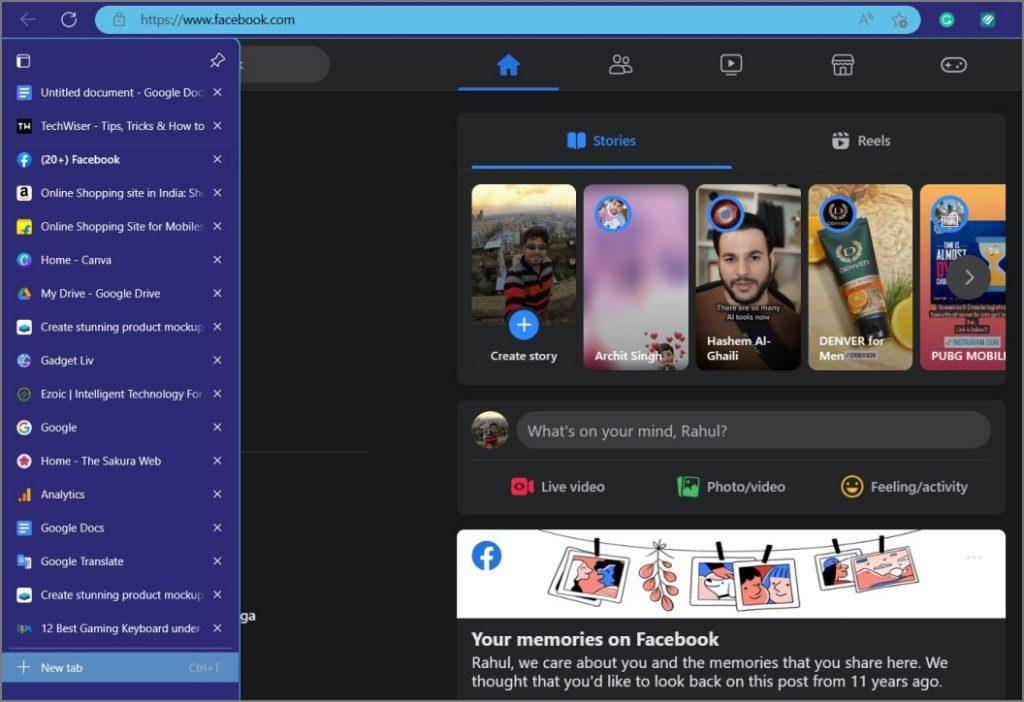Click the Facebook logo on memories card
The width and height of the screenshot is (1024, 702).
point(487,556)
